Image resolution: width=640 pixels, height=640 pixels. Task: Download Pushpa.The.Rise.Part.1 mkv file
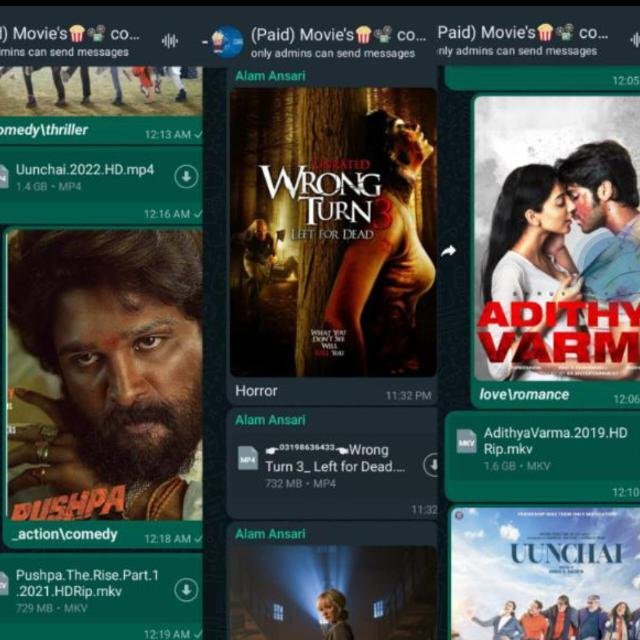[186, 590]
